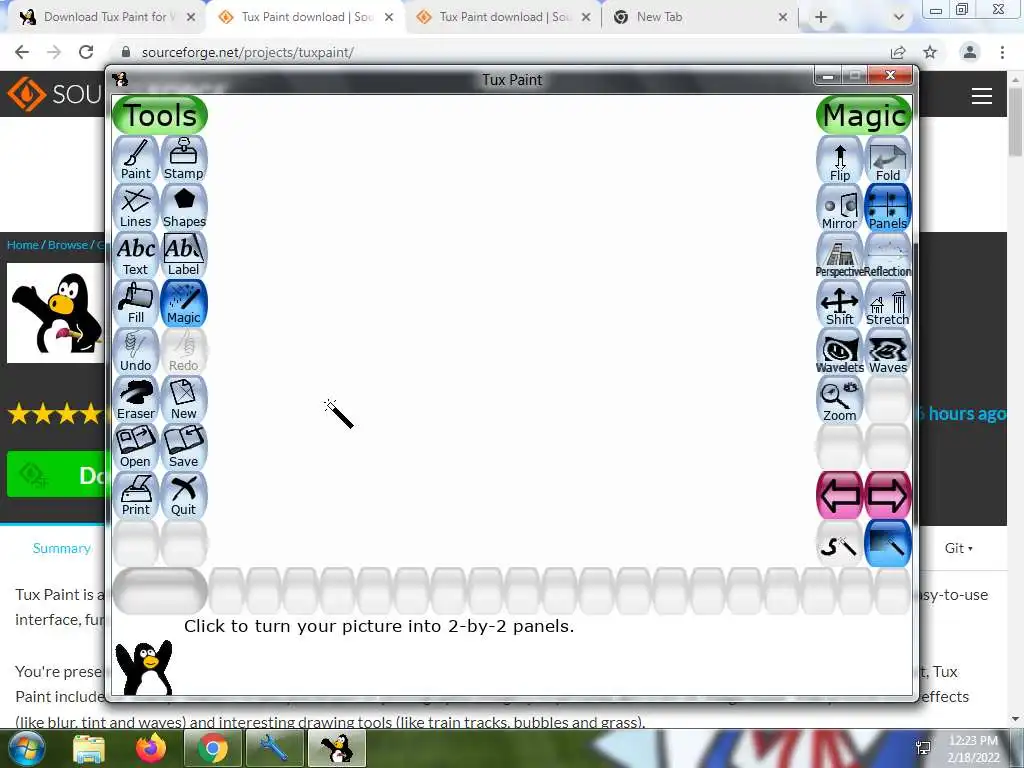Click the Browse breadcrumb link
This screenshot has width=1024, height=768.
(68, 245)
